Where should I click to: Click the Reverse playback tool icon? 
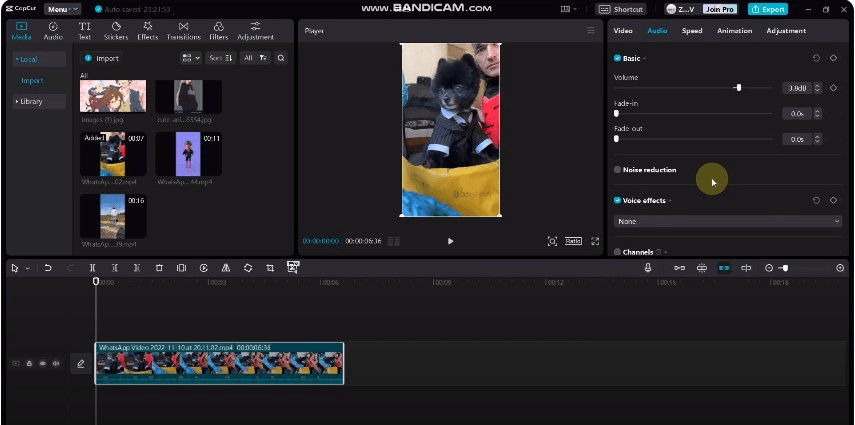203,268
